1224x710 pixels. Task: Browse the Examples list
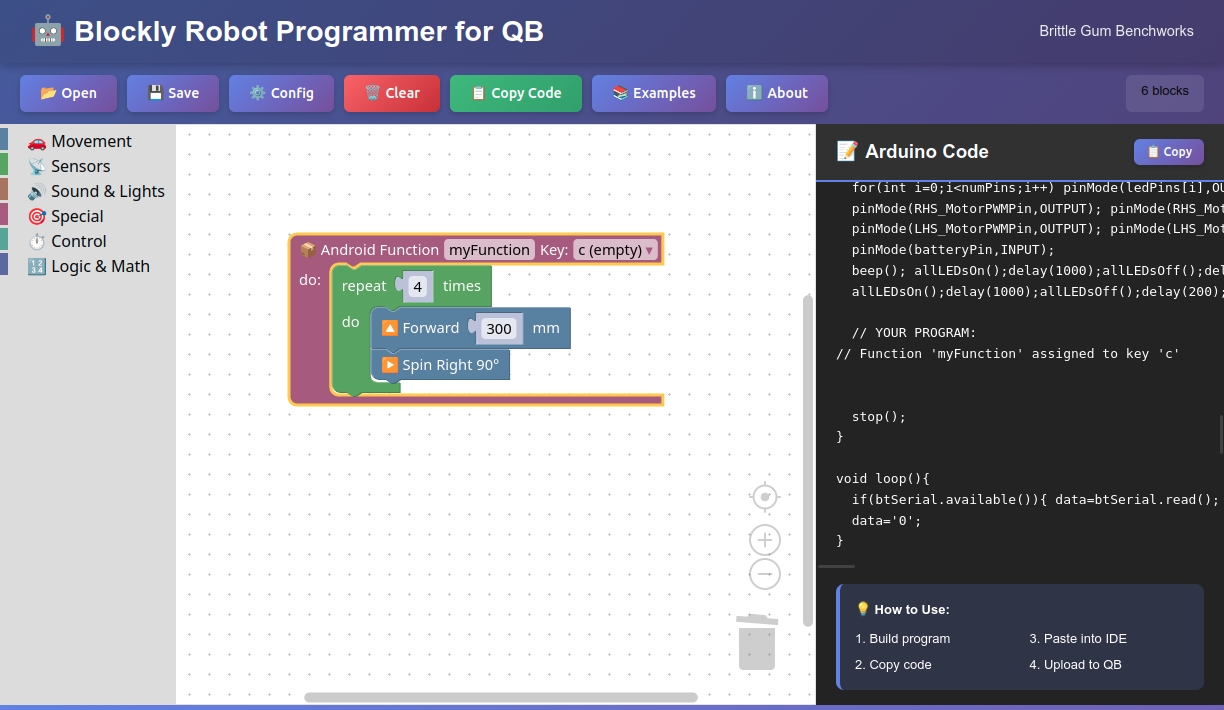click(x=654, y=93)
